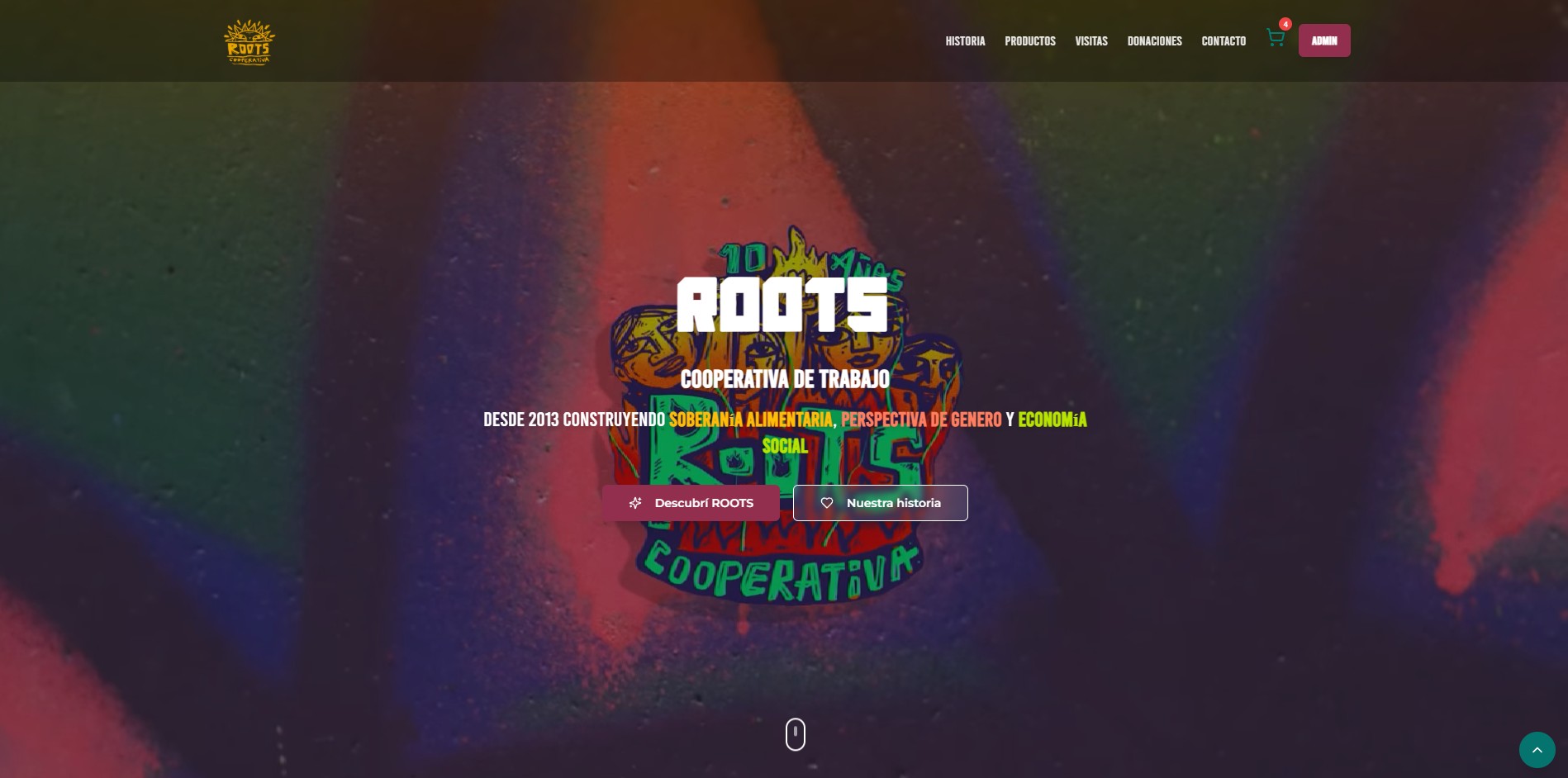Open the DONACIONES page
Screen dimensions: 1568x778
click(1154, 41)
